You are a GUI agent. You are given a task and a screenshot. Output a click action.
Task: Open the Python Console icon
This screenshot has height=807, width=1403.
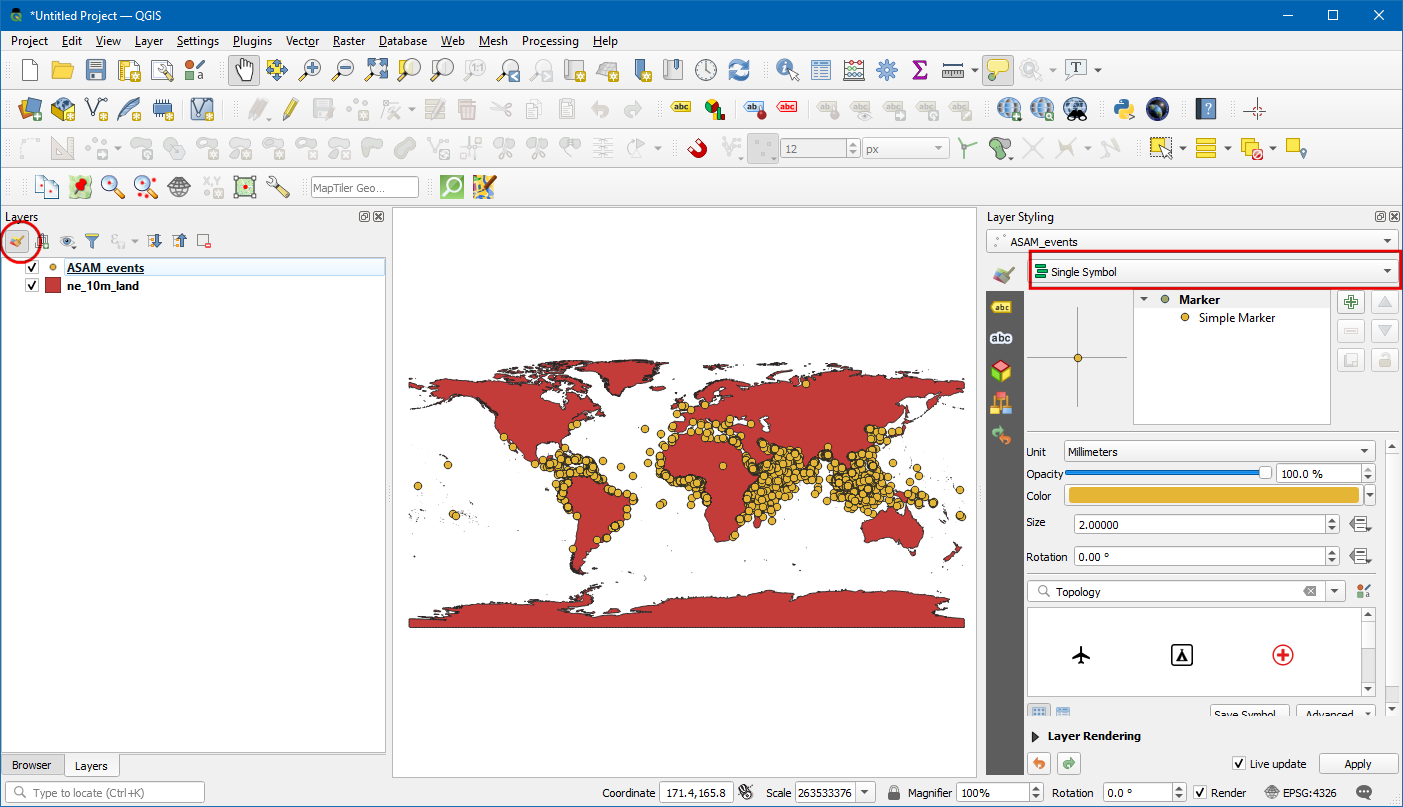pyautogui.click(x=1124, y=108)
